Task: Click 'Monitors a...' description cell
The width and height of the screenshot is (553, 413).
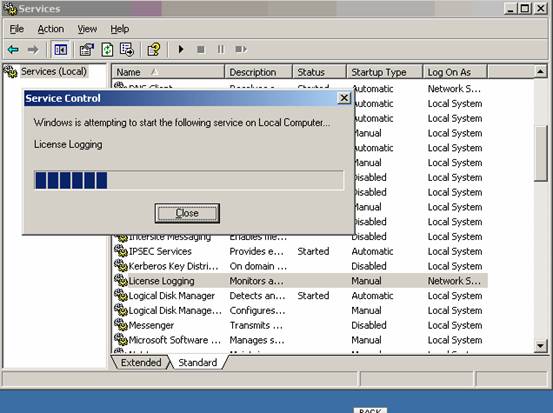Action: 256,281
